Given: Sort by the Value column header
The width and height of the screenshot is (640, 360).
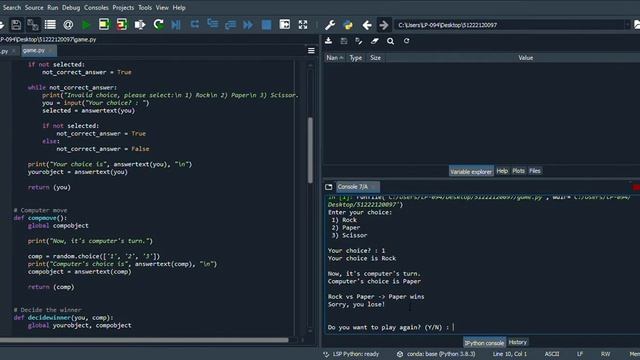Looking at the screenshot, I should click(x=526, y=58).
